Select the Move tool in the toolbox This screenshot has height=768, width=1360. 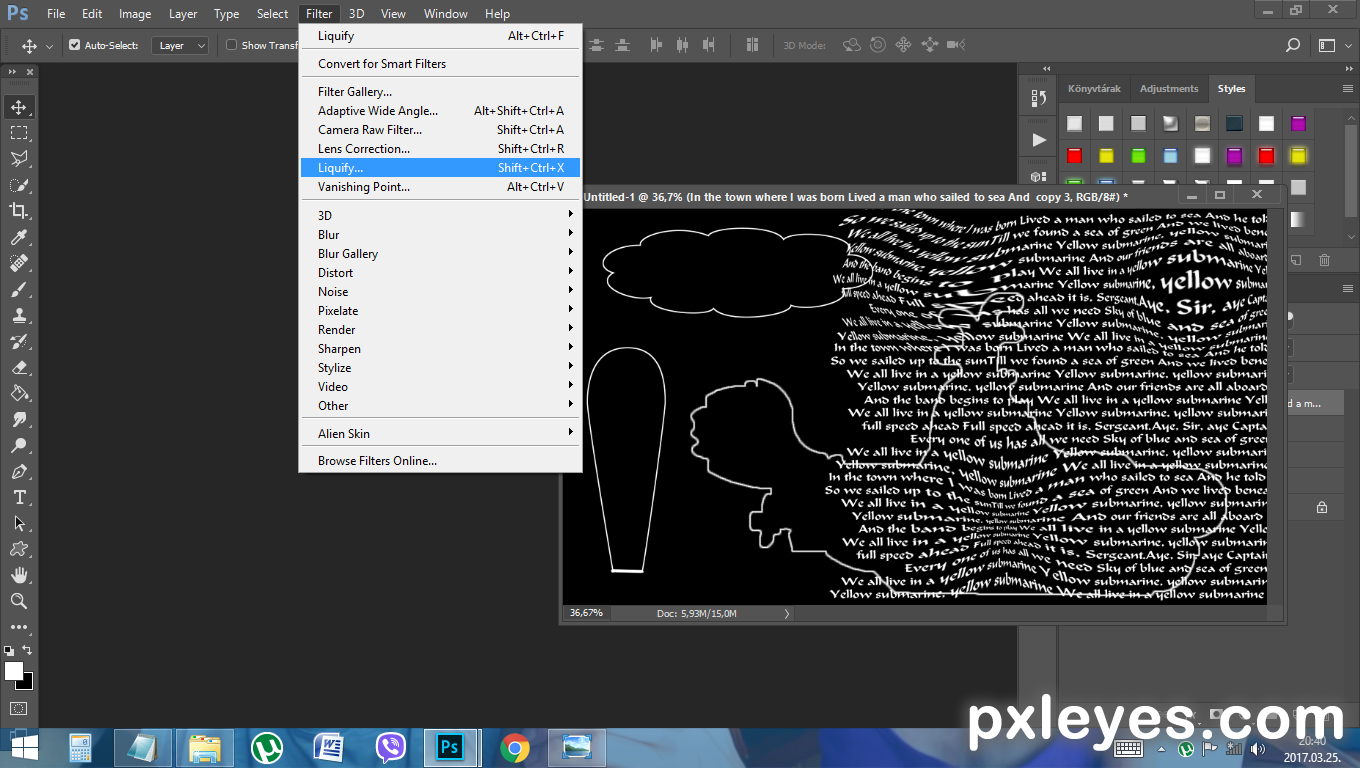pyautogui.click(x=19, y=107)
